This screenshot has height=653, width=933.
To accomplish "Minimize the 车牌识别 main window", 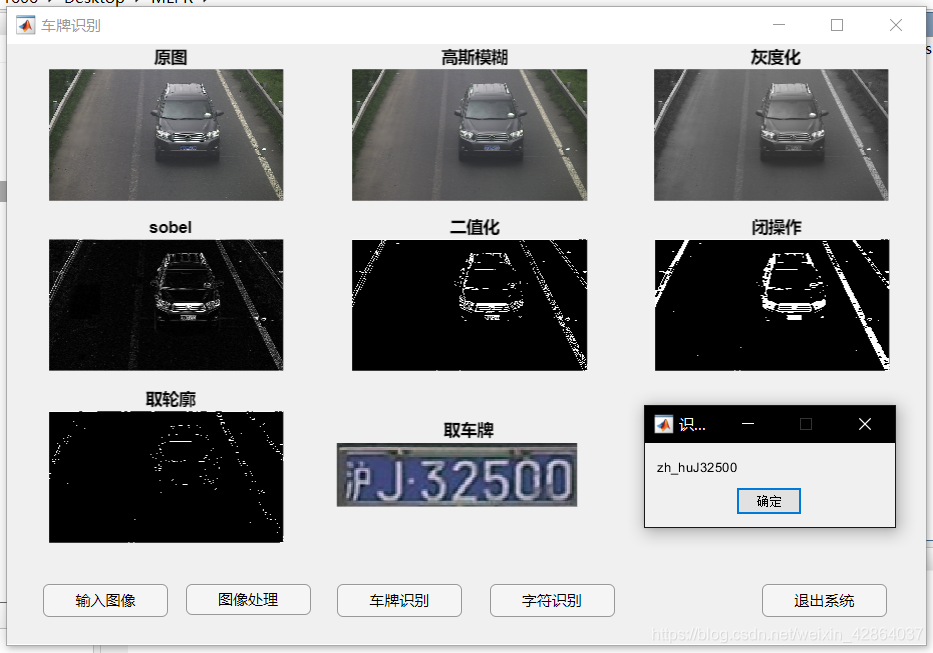I will (779, 25).
